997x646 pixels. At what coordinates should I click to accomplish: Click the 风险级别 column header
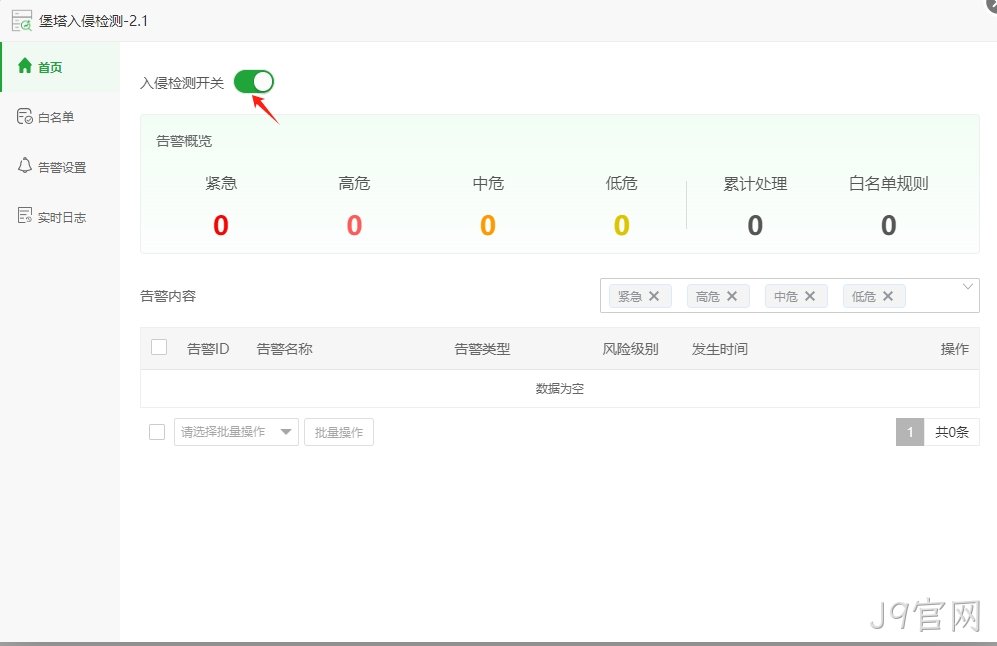pyautogui.click(x=630, y=349)
